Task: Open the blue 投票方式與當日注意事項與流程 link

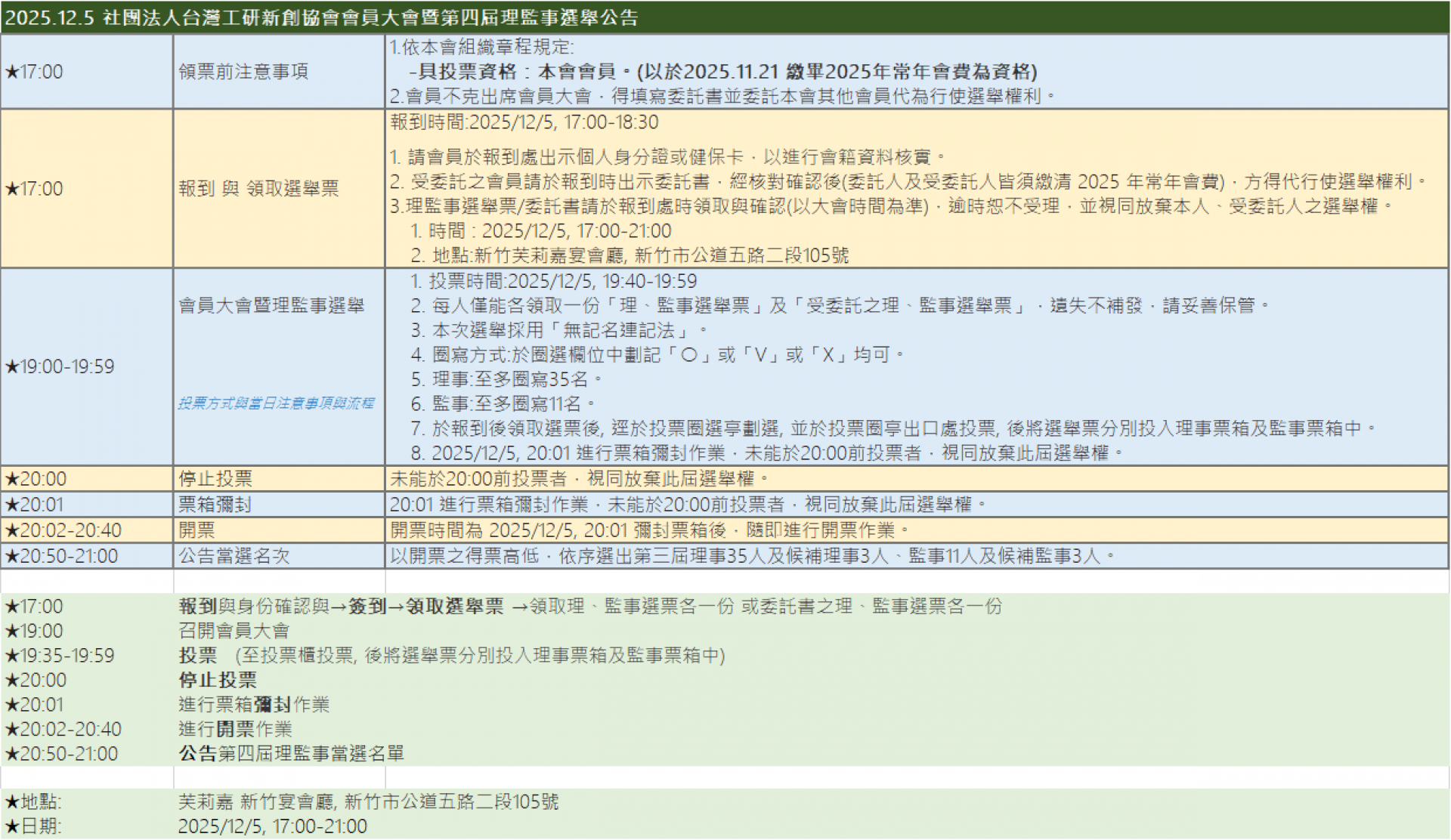Action: coord(277,403)
